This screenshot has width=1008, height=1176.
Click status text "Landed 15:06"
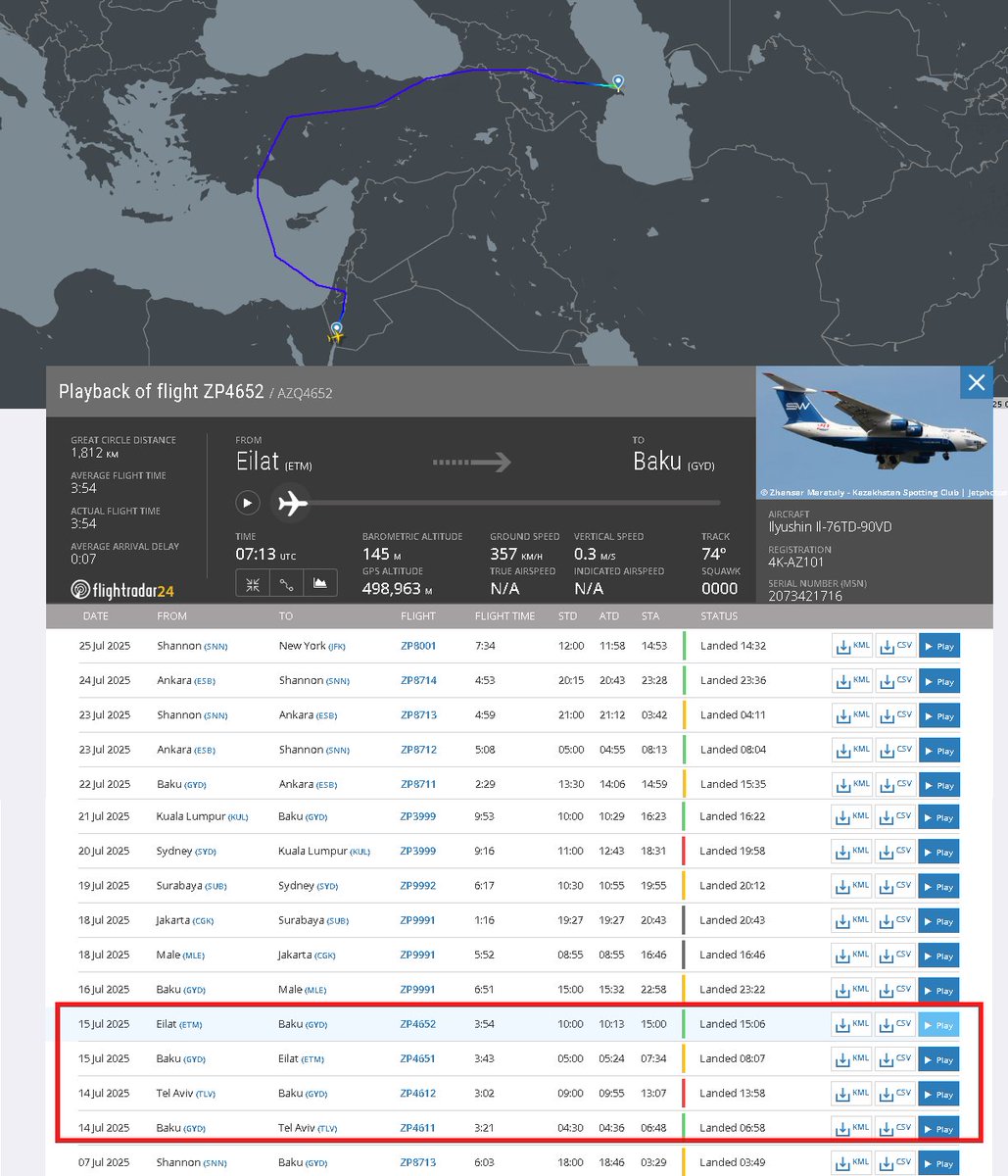pyautogui.click(x=733, y=1024)
